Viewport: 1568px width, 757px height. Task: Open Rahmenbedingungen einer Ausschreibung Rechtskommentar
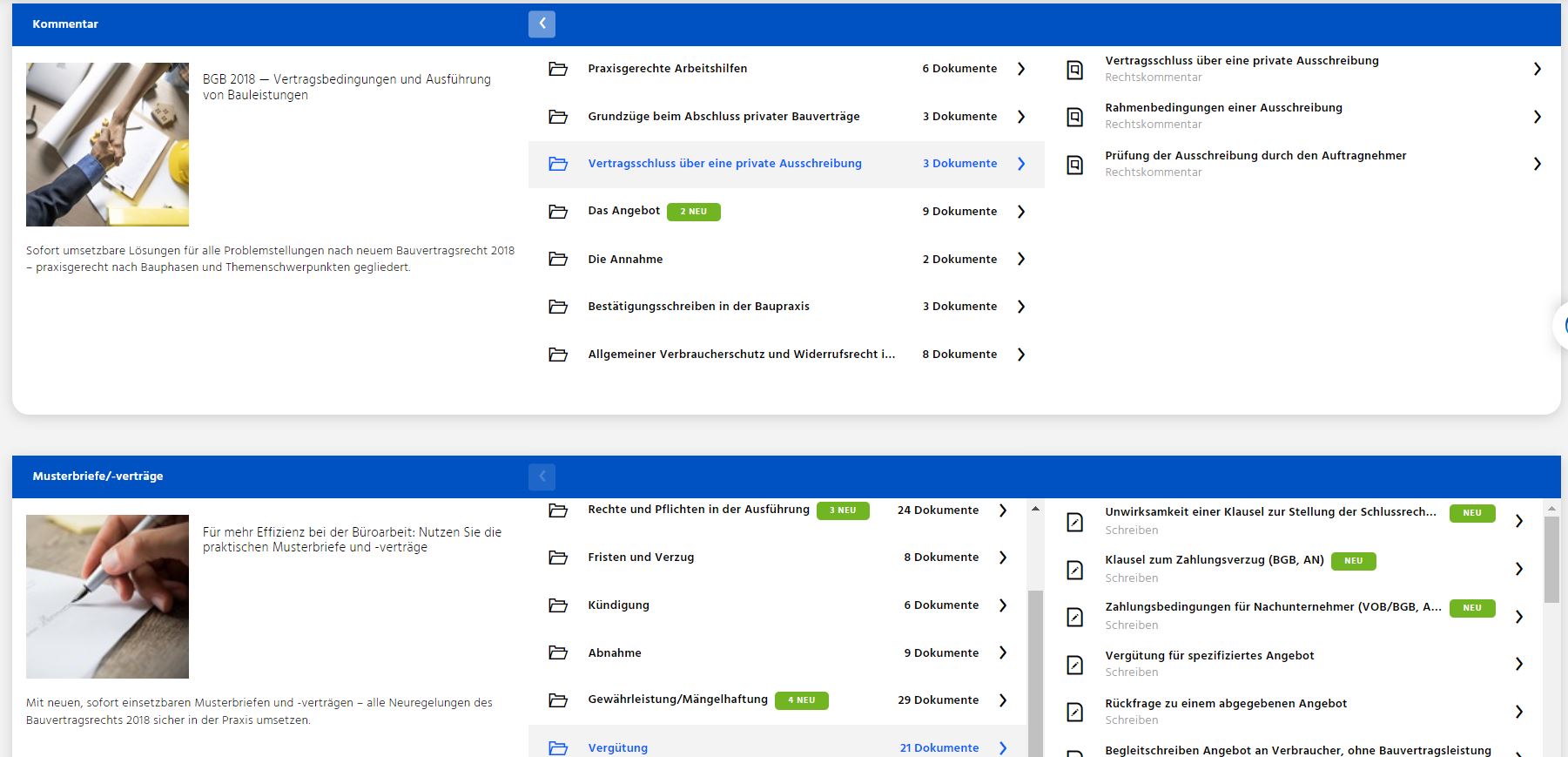(1303, 117)
